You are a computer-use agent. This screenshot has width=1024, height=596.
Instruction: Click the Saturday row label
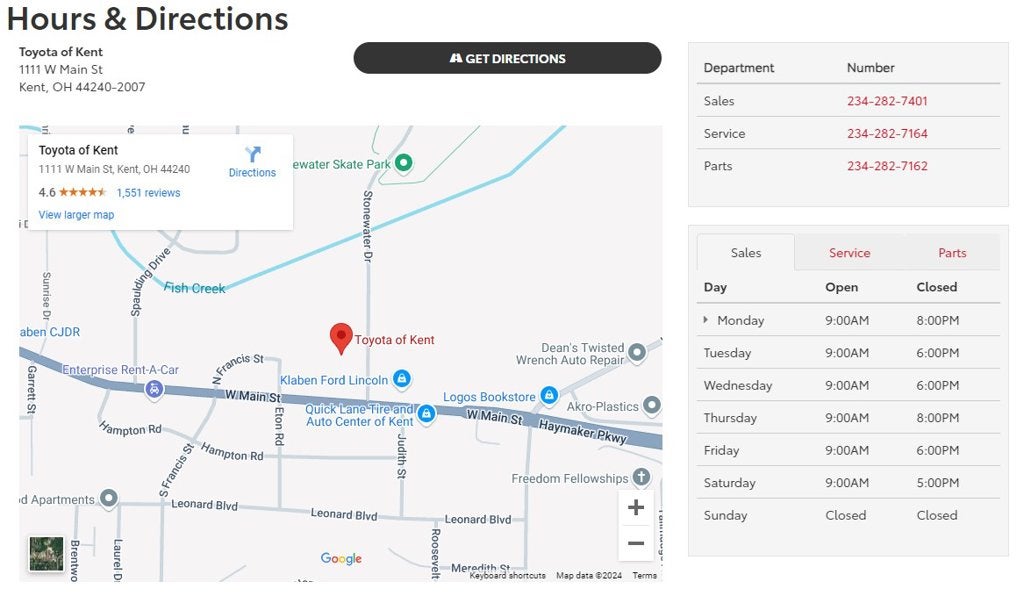729,483
